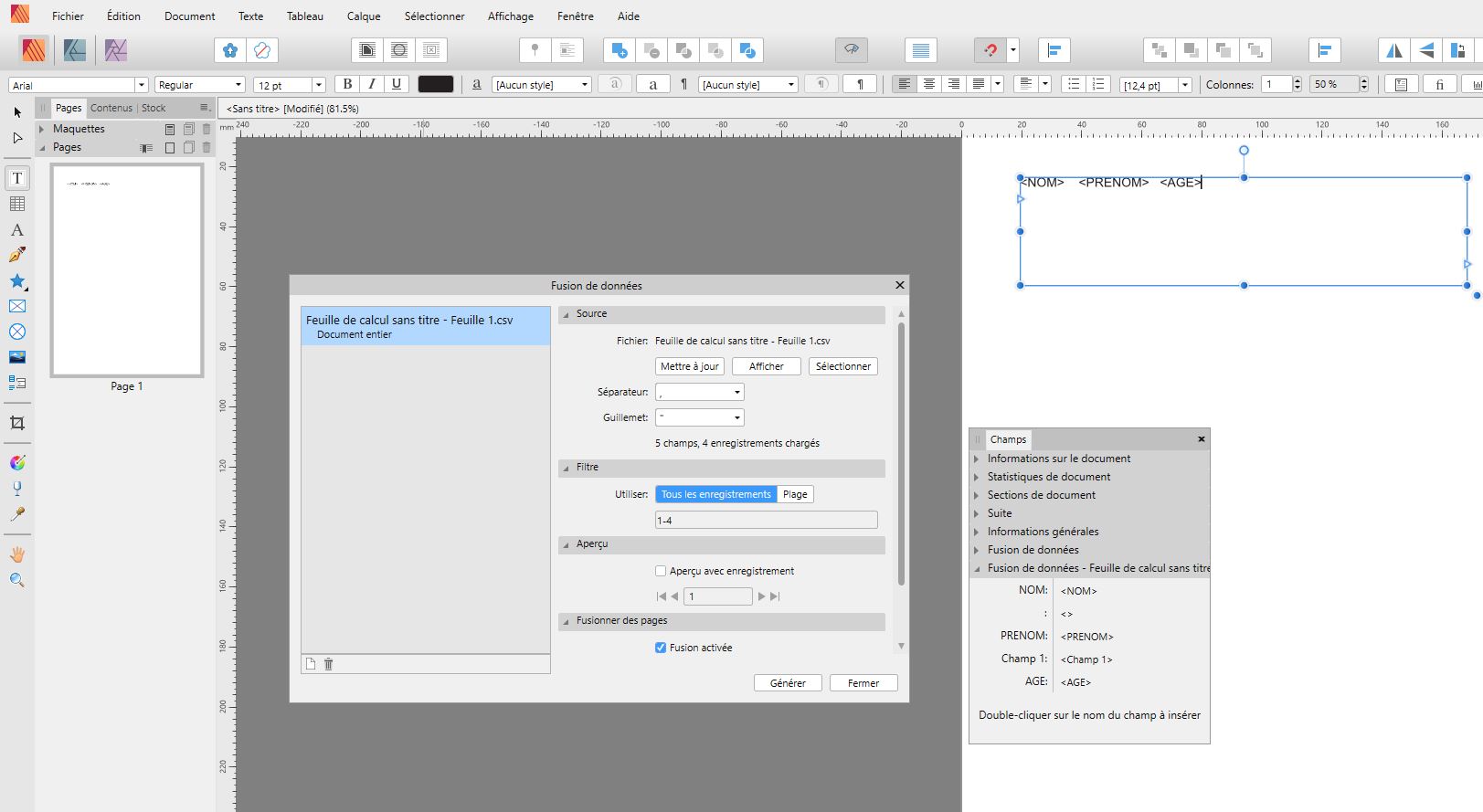Click the Générer button
1483x812 pixels.
[788, 683]
